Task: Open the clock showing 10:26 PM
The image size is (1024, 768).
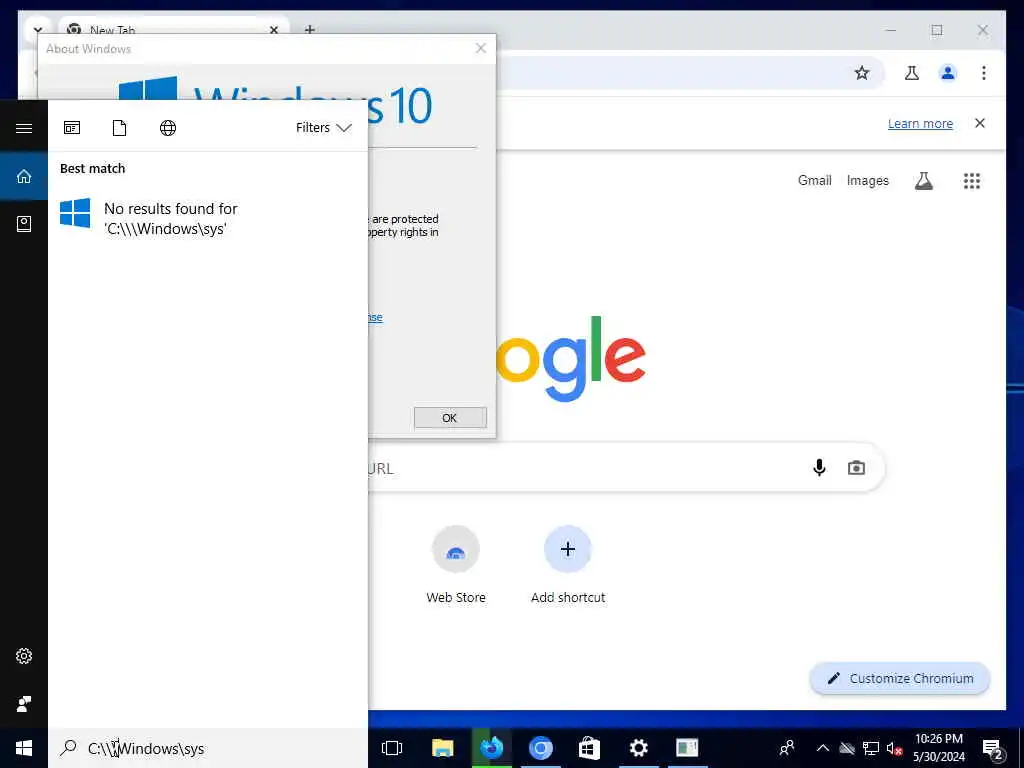Action: [x=938, y=748]
